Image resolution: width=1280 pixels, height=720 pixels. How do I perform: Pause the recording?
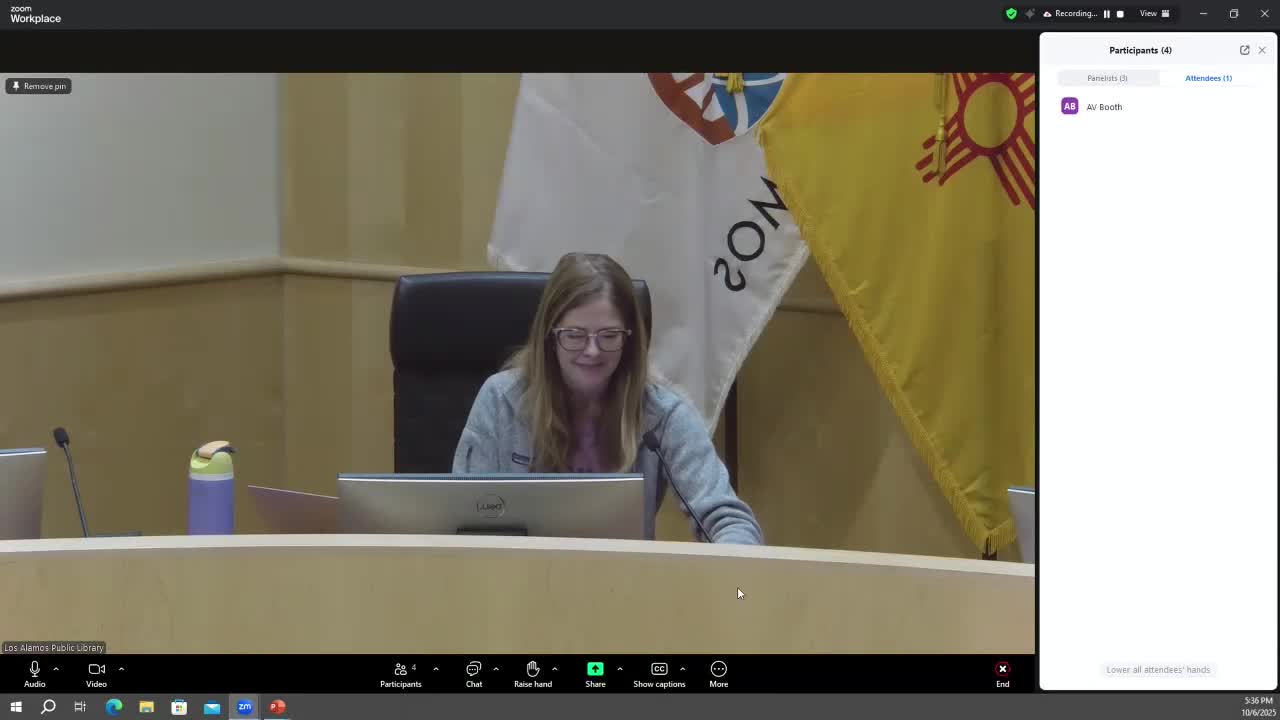coord(1106,14)
